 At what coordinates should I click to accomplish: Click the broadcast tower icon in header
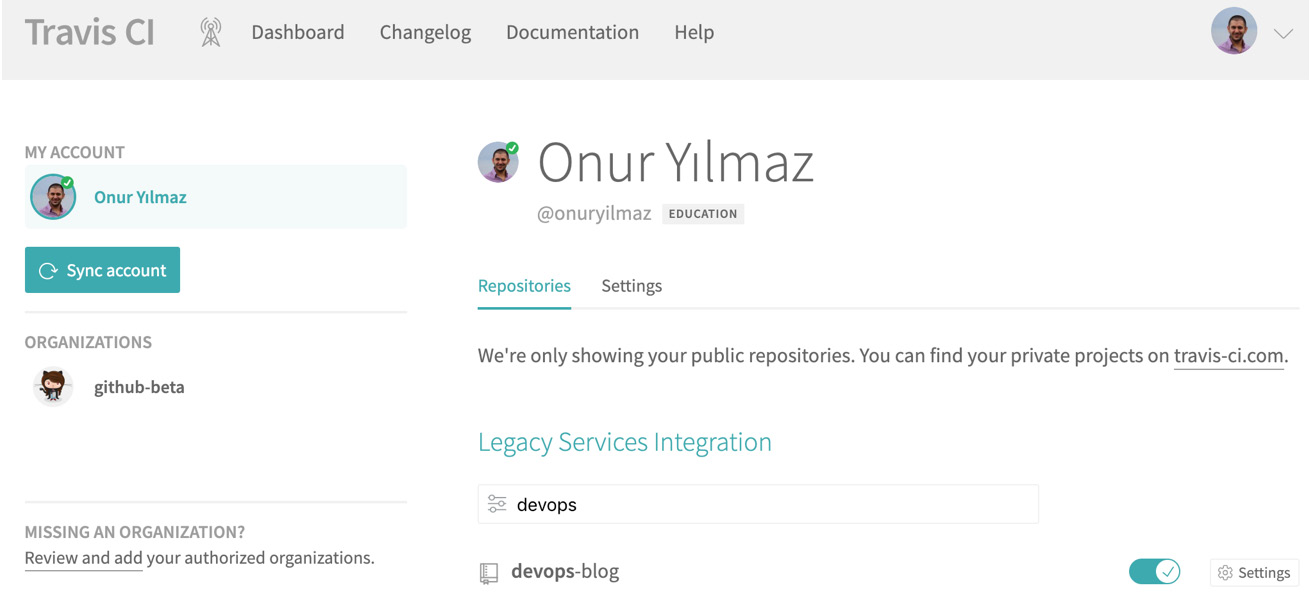[210, 33]
